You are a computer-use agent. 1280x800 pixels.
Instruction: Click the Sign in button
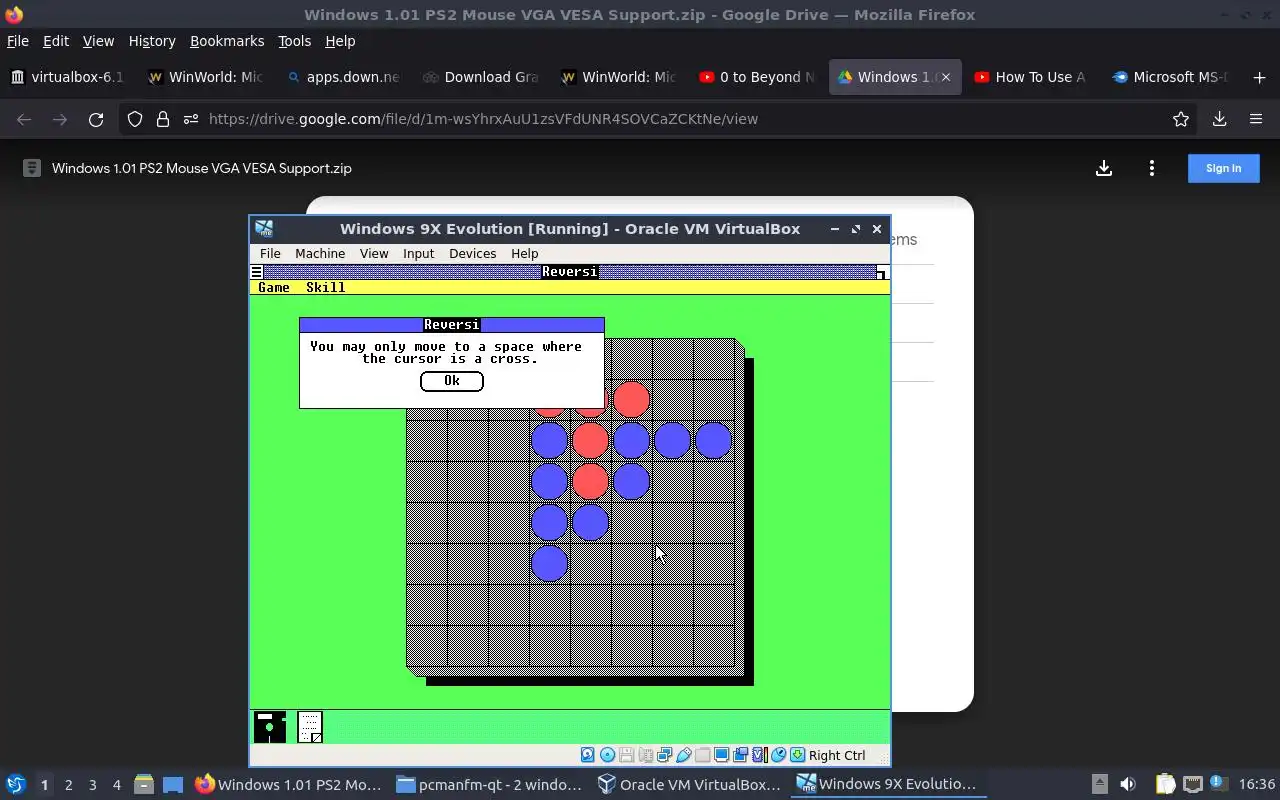point(1223,168)
